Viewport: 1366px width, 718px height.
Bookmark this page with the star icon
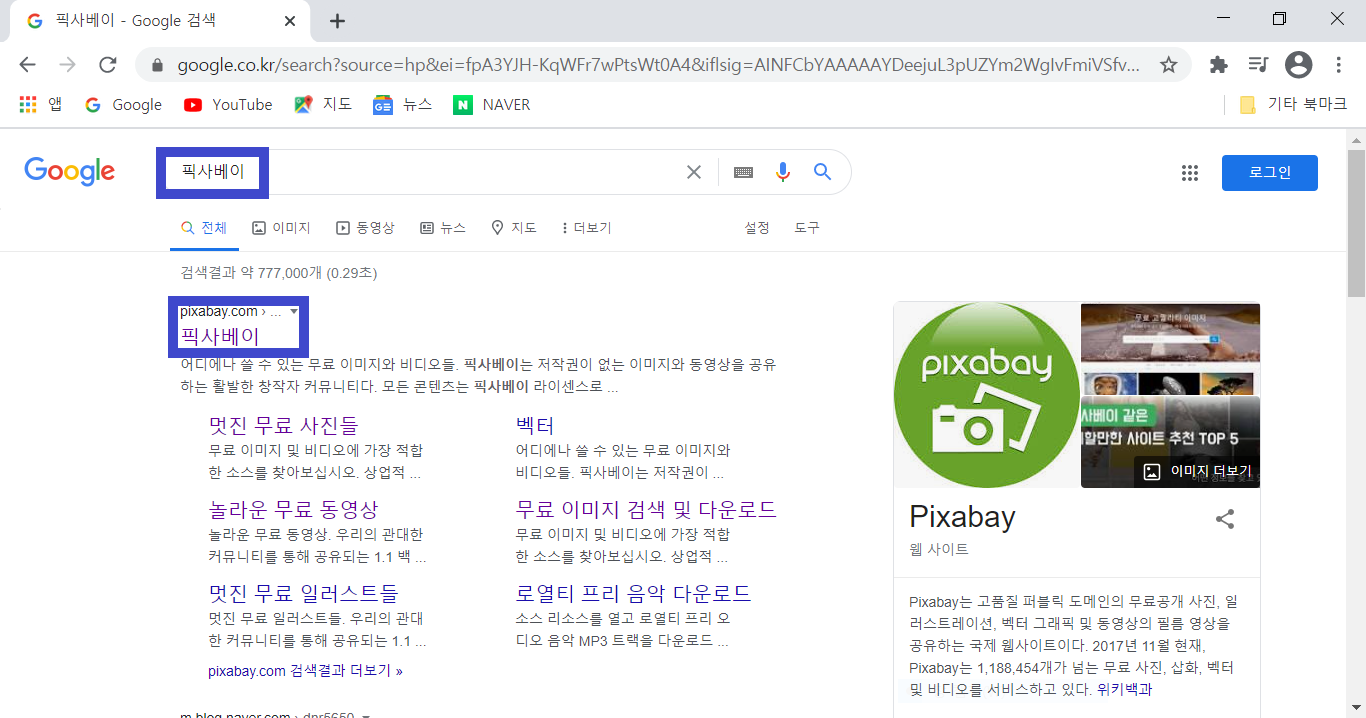[x=1168, y=65]
